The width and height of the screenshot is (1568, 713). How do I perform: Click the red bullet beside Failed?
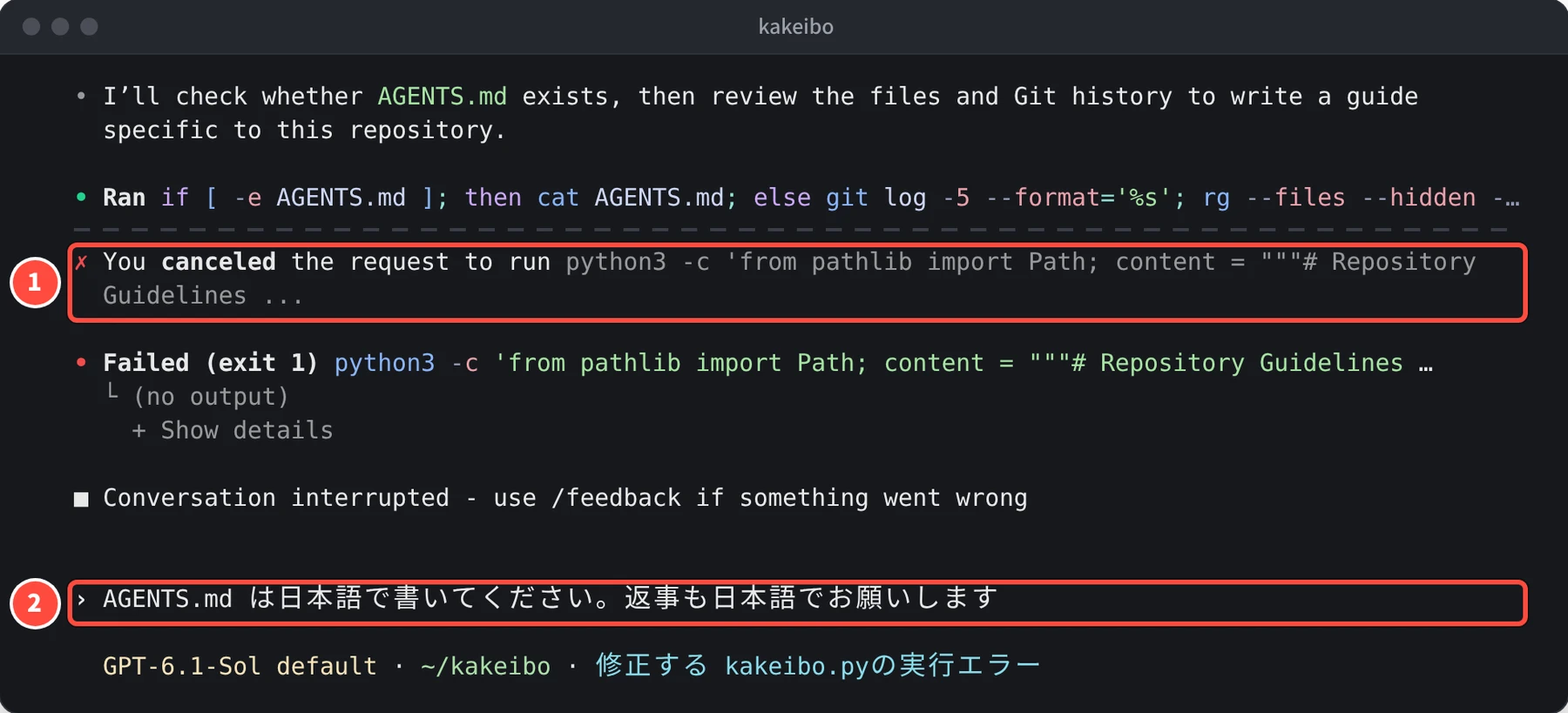click(x=81, y=362)
